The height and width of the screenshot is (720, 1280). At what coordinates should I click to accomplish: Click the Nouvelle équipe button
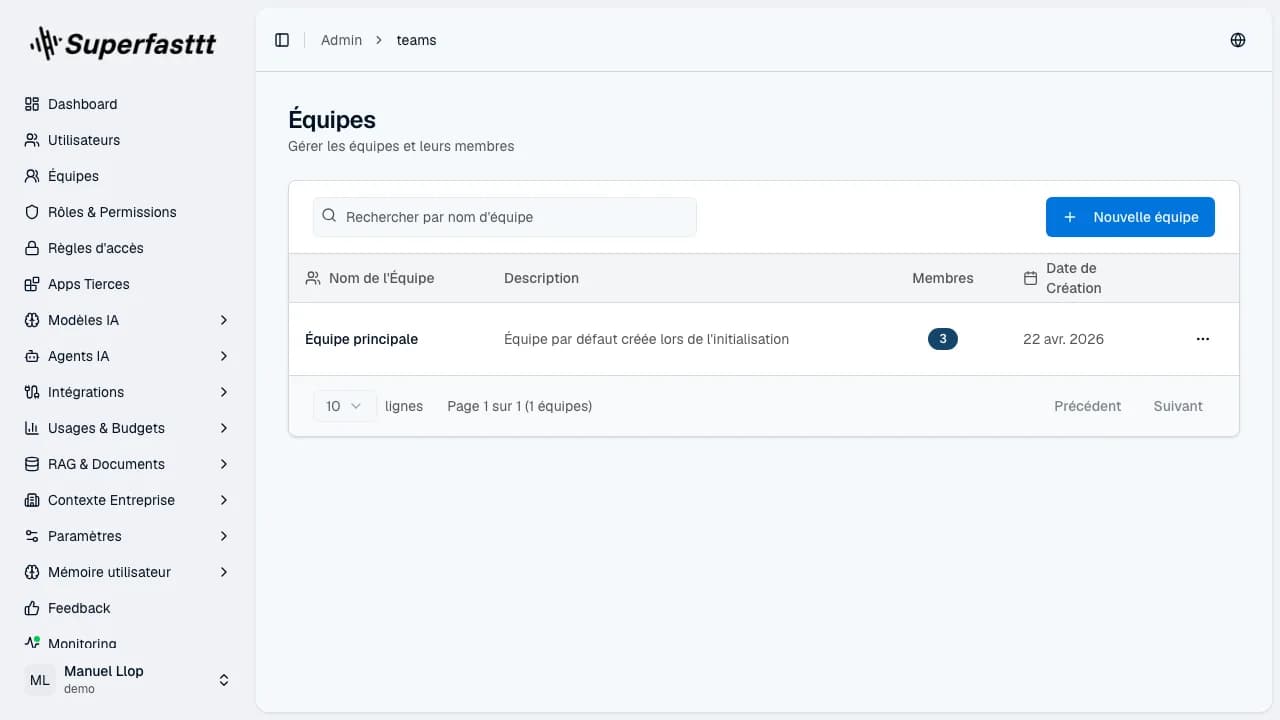click(1130, 217)
